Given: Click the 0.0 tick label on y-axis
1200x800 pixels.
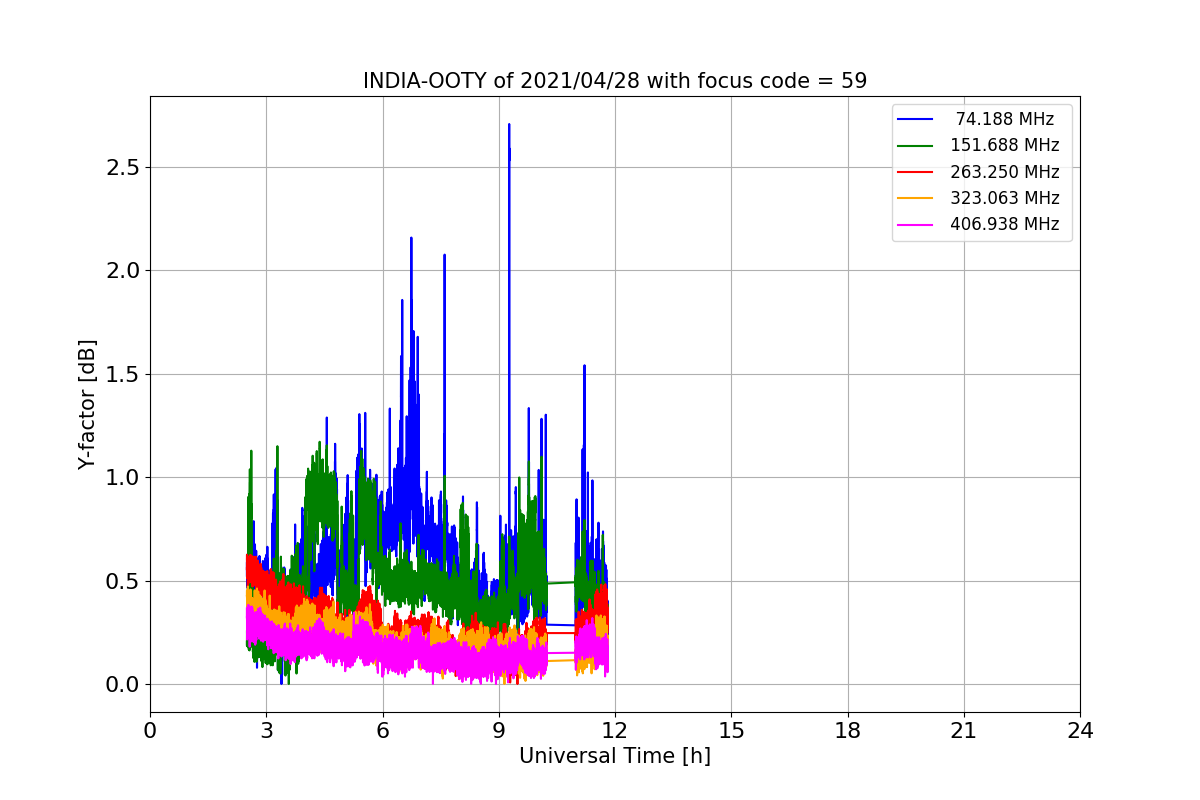Looking at the screenshot, I should (122, 685).
